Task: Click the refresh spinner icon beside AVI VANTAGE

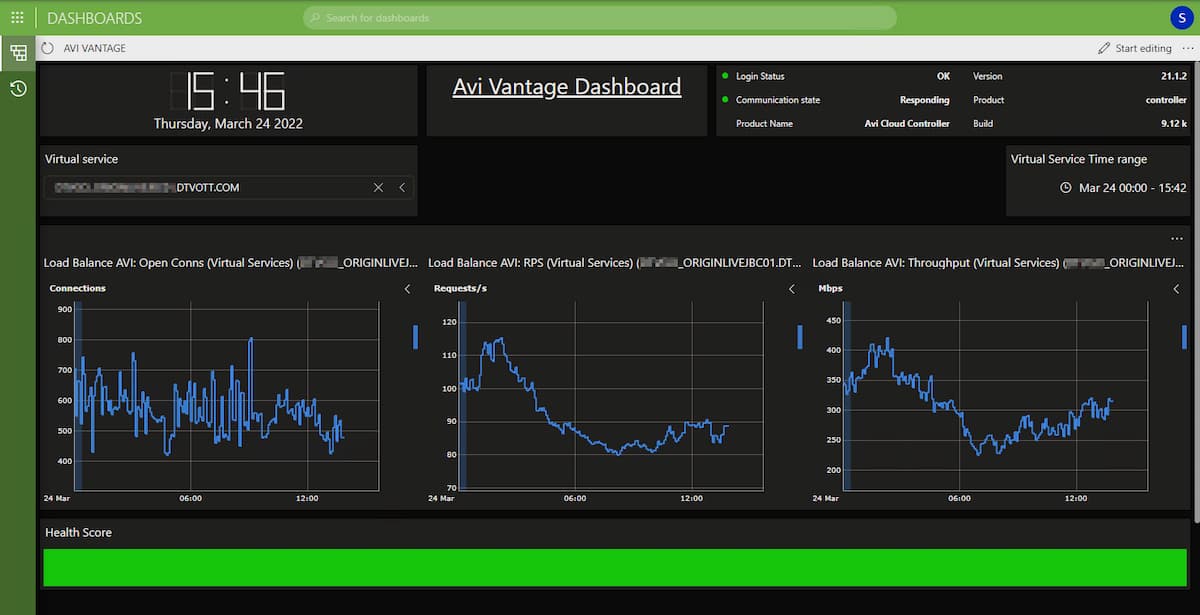Action: point(47,48)
